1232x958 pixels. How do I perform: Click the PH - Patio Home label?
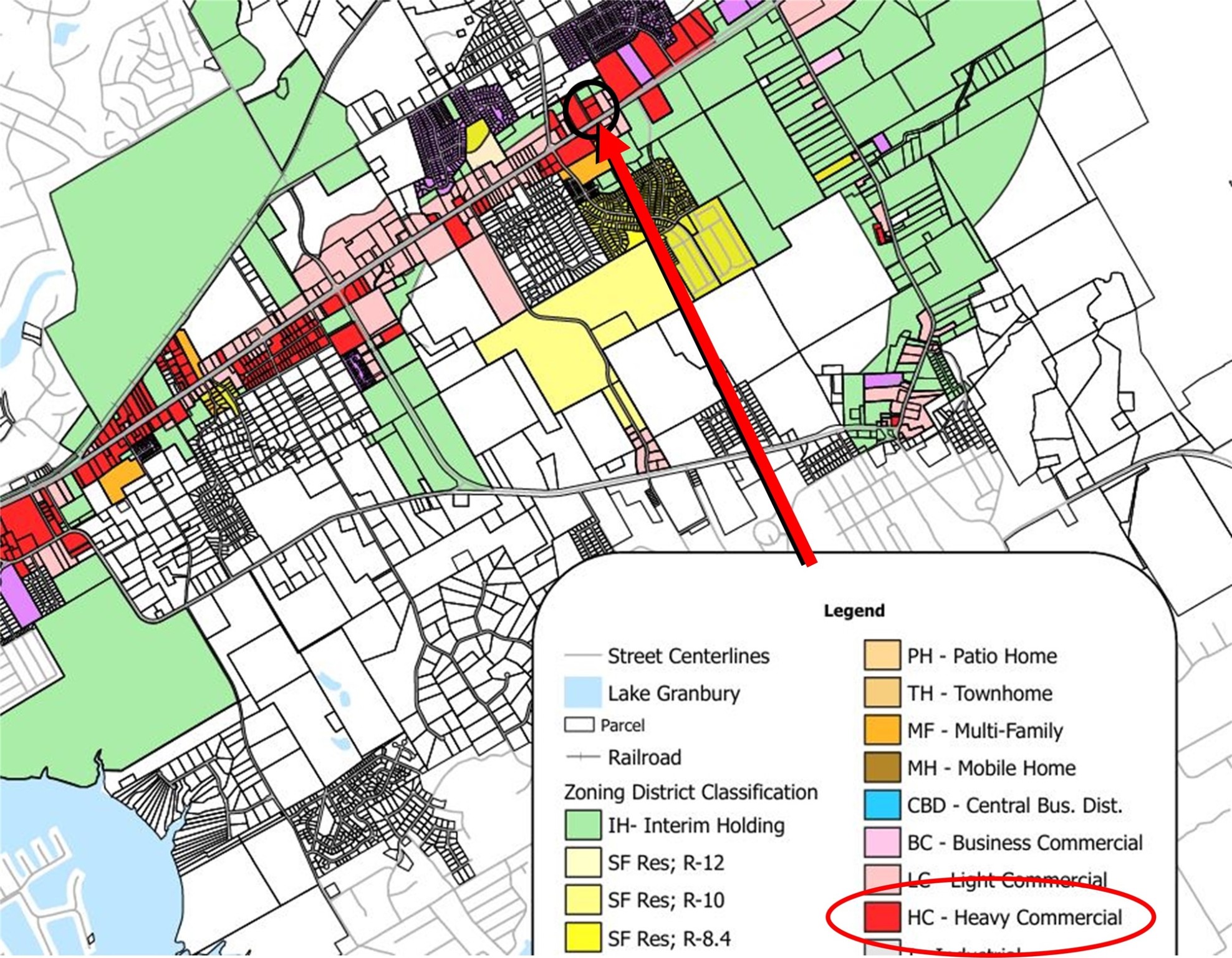[981, 656]
